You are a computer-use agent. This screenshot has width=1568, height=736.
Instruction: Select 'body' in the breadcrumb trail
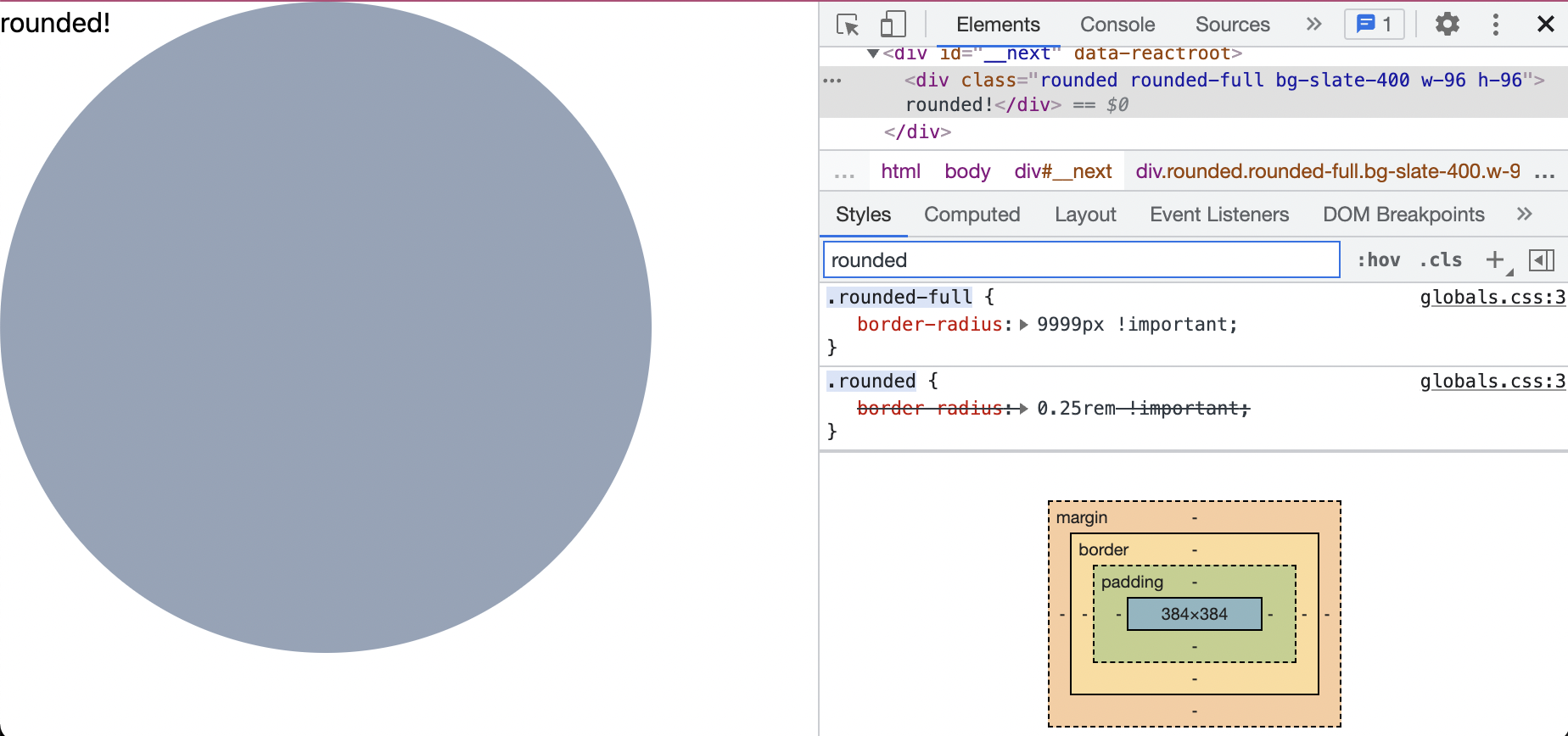click(967, 171)
